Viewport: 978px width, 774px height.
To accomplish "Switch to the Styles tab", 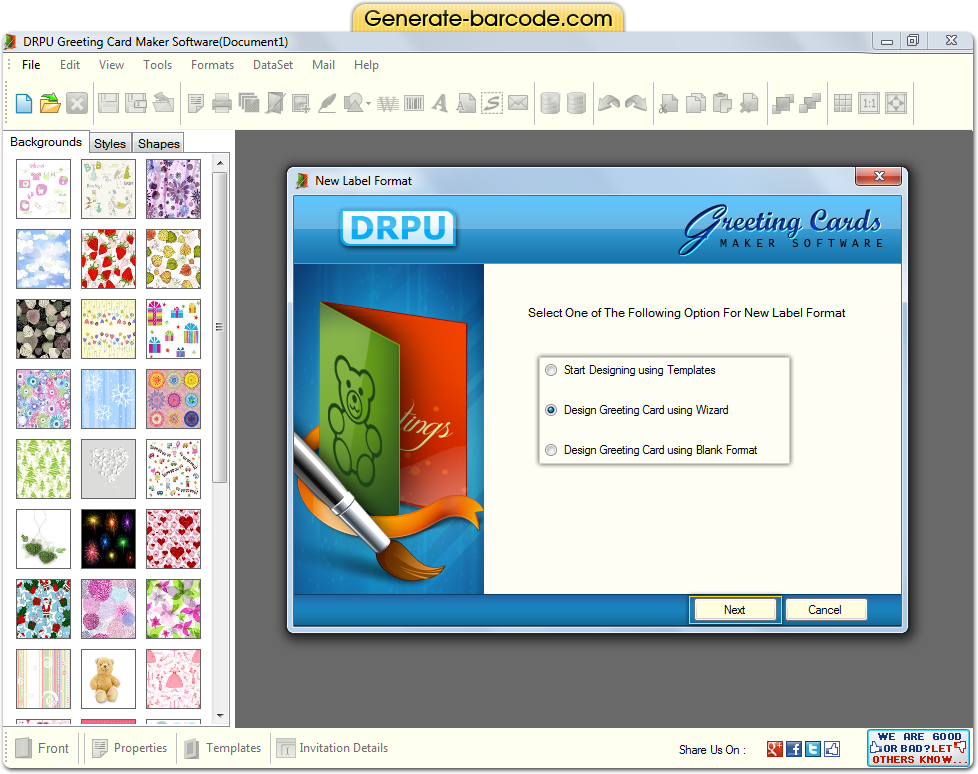I will pyautogui.click(x=110, y=143).
